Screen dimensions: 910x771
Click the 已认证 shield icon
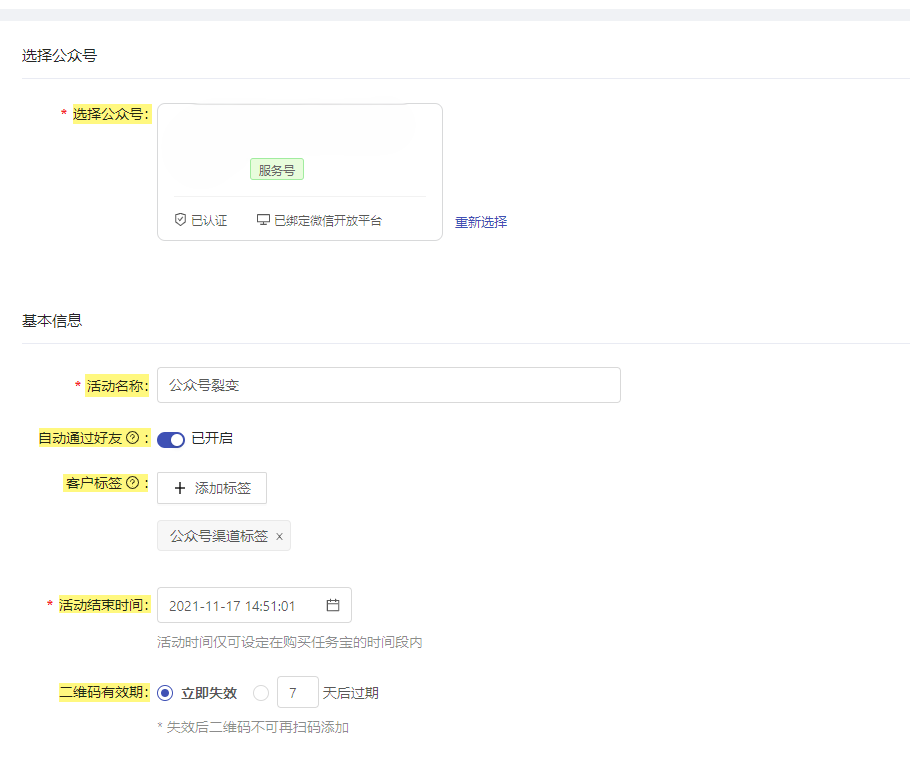180,219
